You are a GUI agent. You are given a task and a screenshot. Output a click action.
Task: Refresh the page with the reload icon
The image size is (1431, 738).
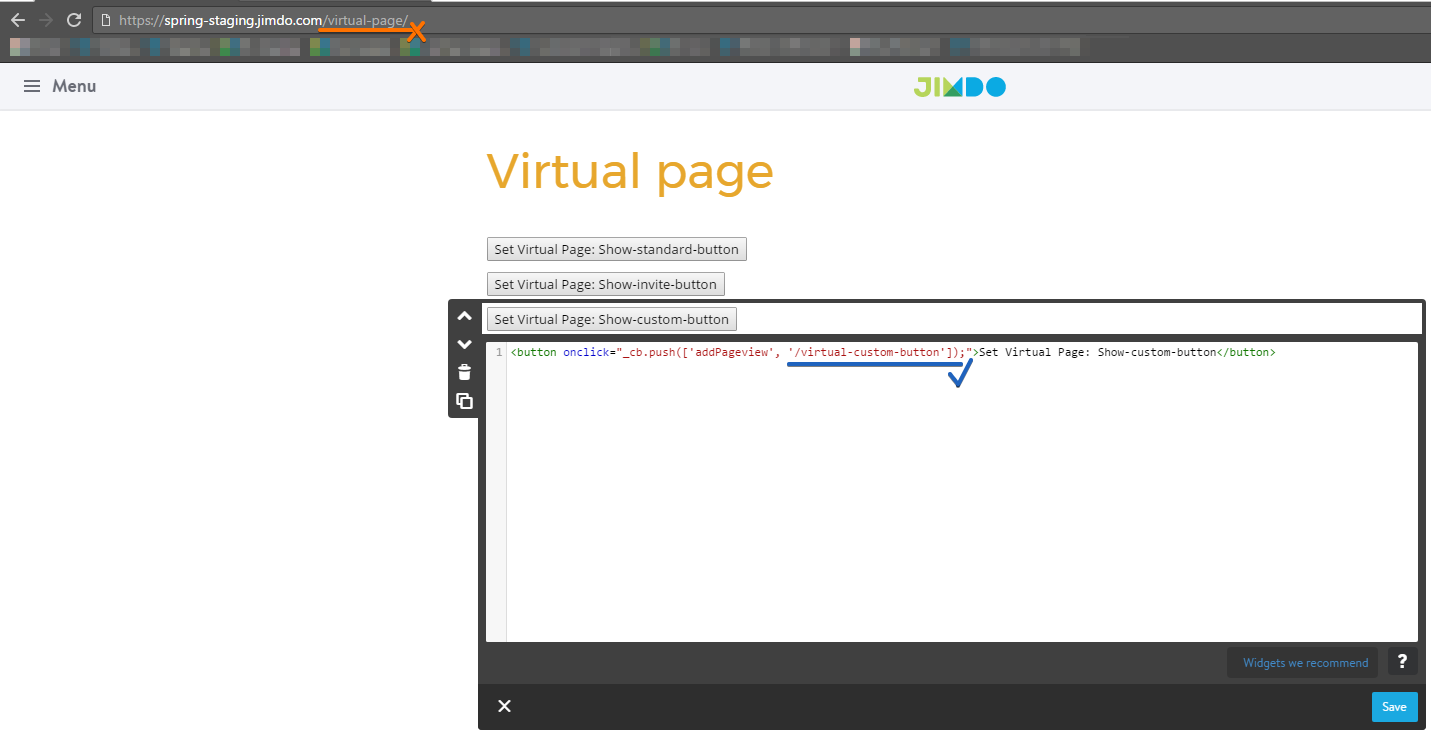pos(73,18)
